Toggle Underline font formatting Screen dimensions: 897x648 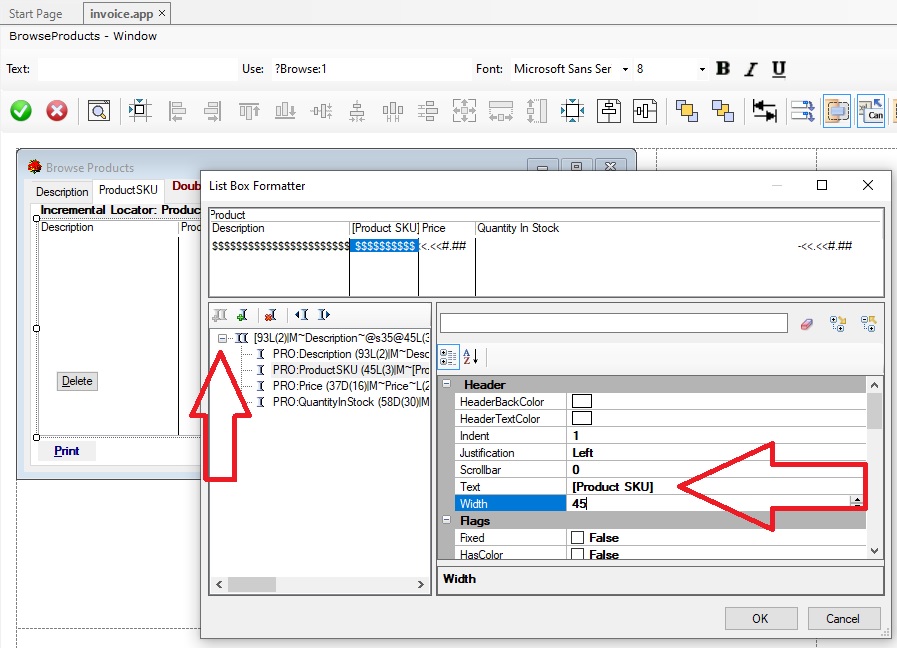[x=778, y=69]
